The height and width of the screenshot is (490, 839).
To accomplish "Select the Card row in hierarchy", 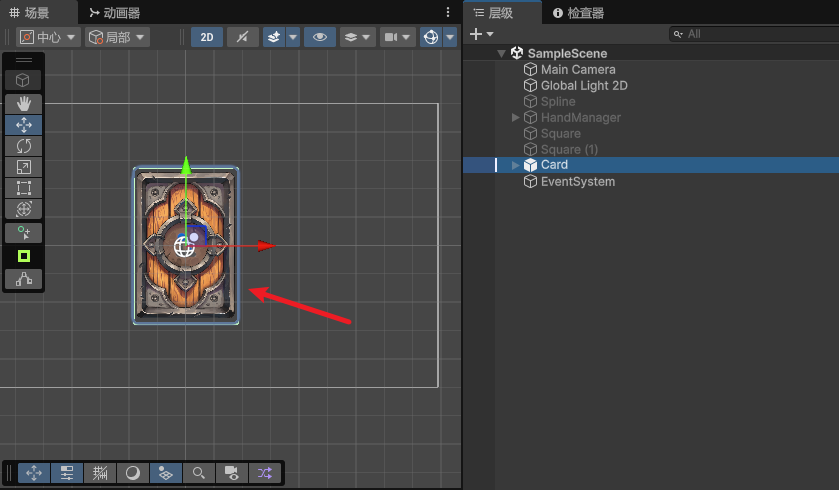I will (x=651, y=165).
